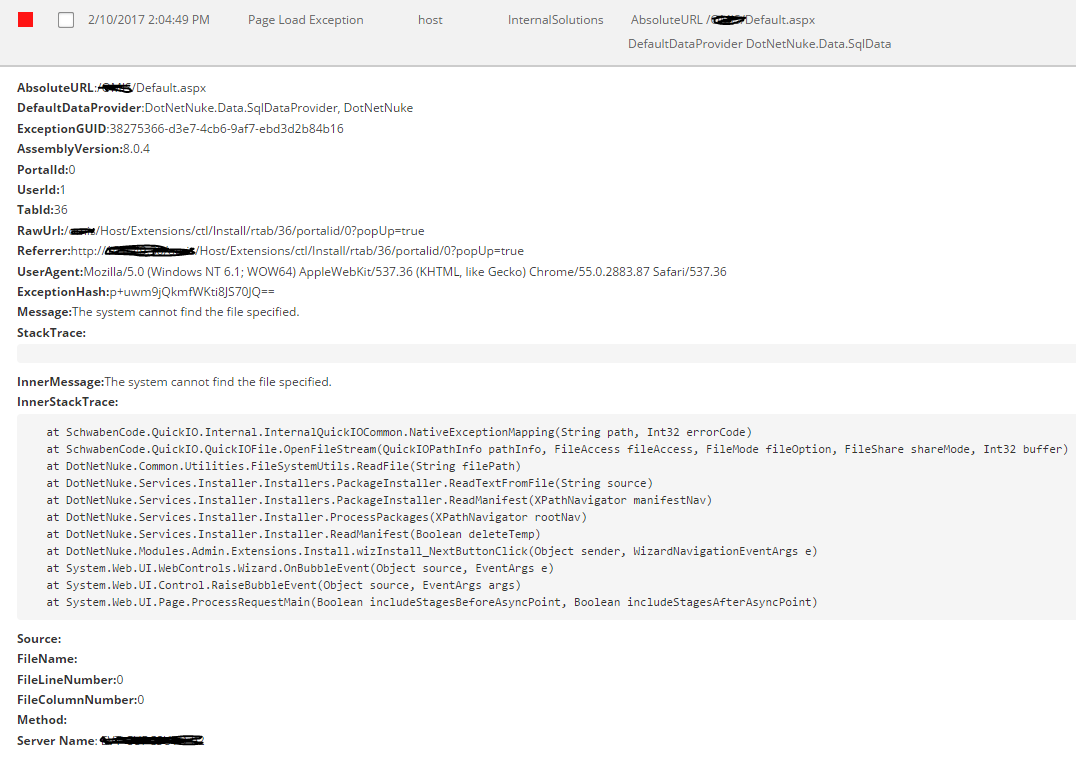Click the 'FileName:' label
Screen dimensions: 1076x763
[47, 659]
